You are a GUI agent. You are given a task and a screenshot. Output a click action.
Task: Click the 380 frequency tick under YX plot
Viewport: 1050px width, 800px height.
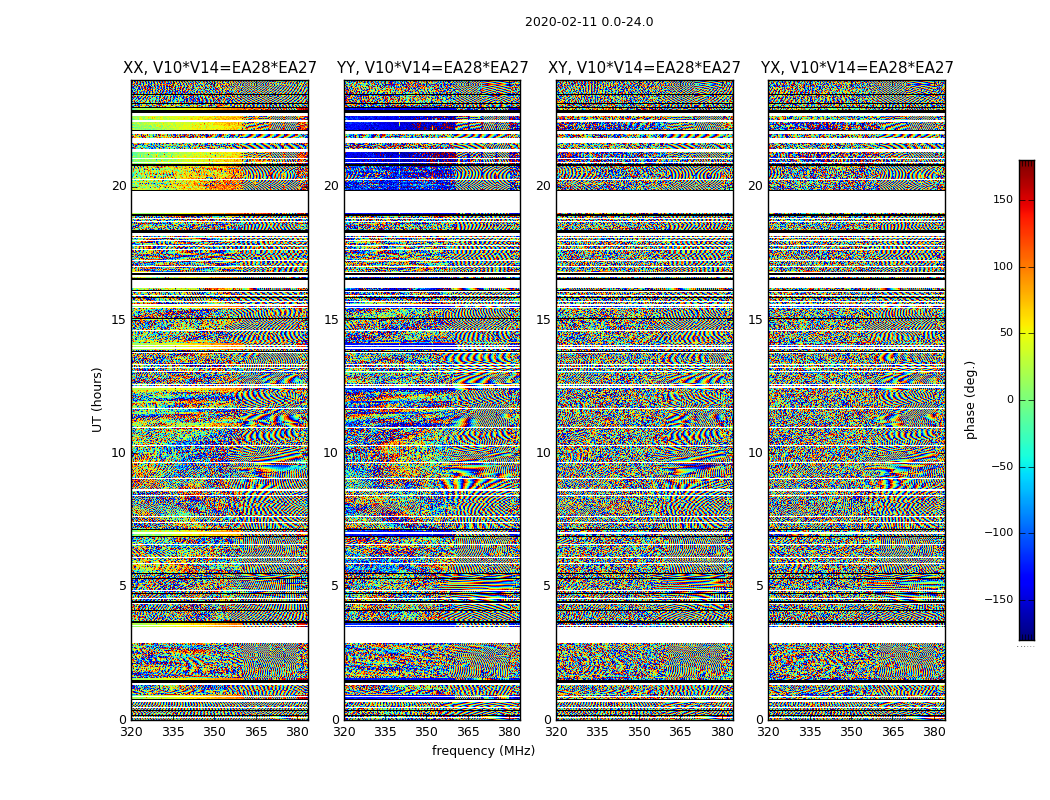[934, 732]
